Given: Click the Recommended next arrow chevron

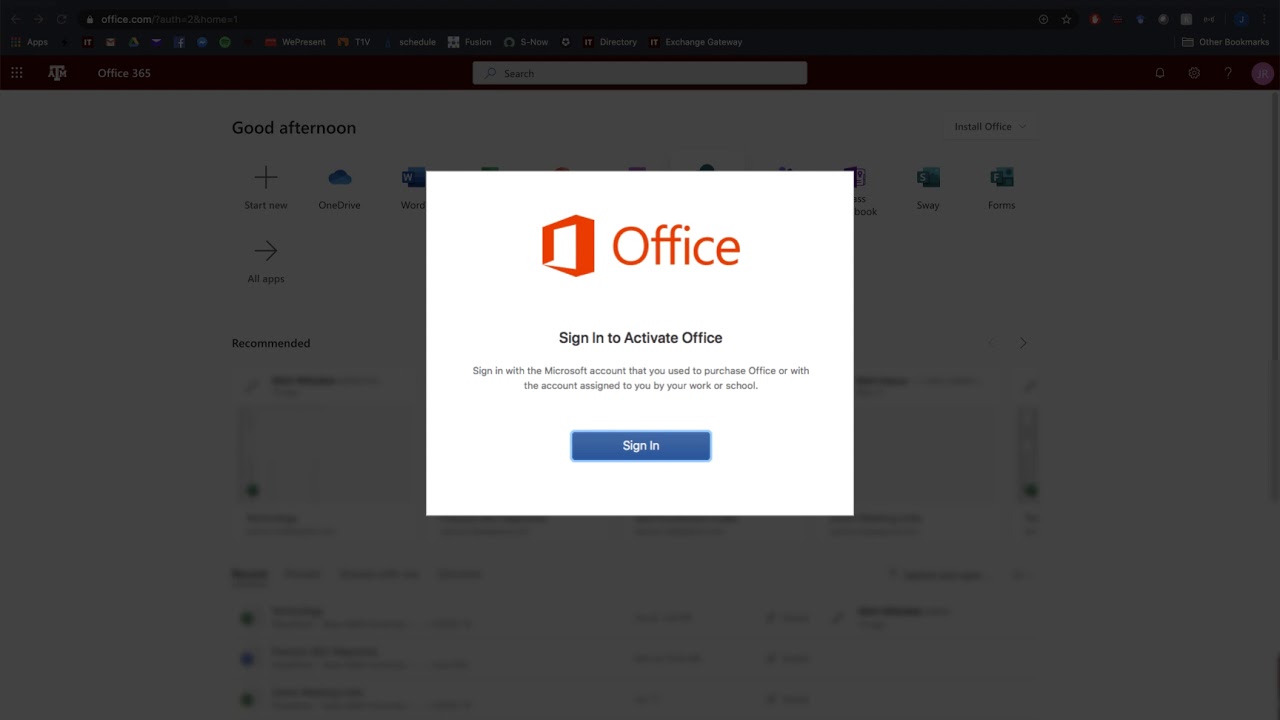Looking at the screenshot, I should [1023, 343].
